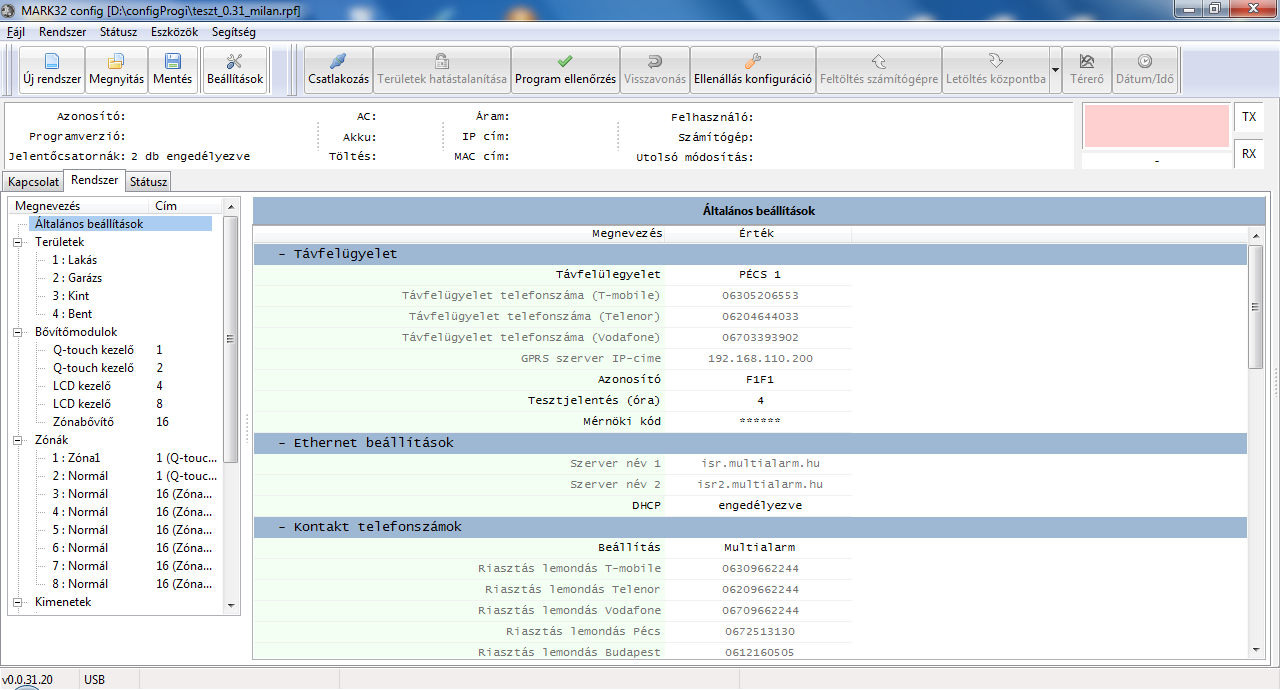Collapse the Zónák tree node
The height and width of the screenshot is (690, 1280).
pos(17,440)
